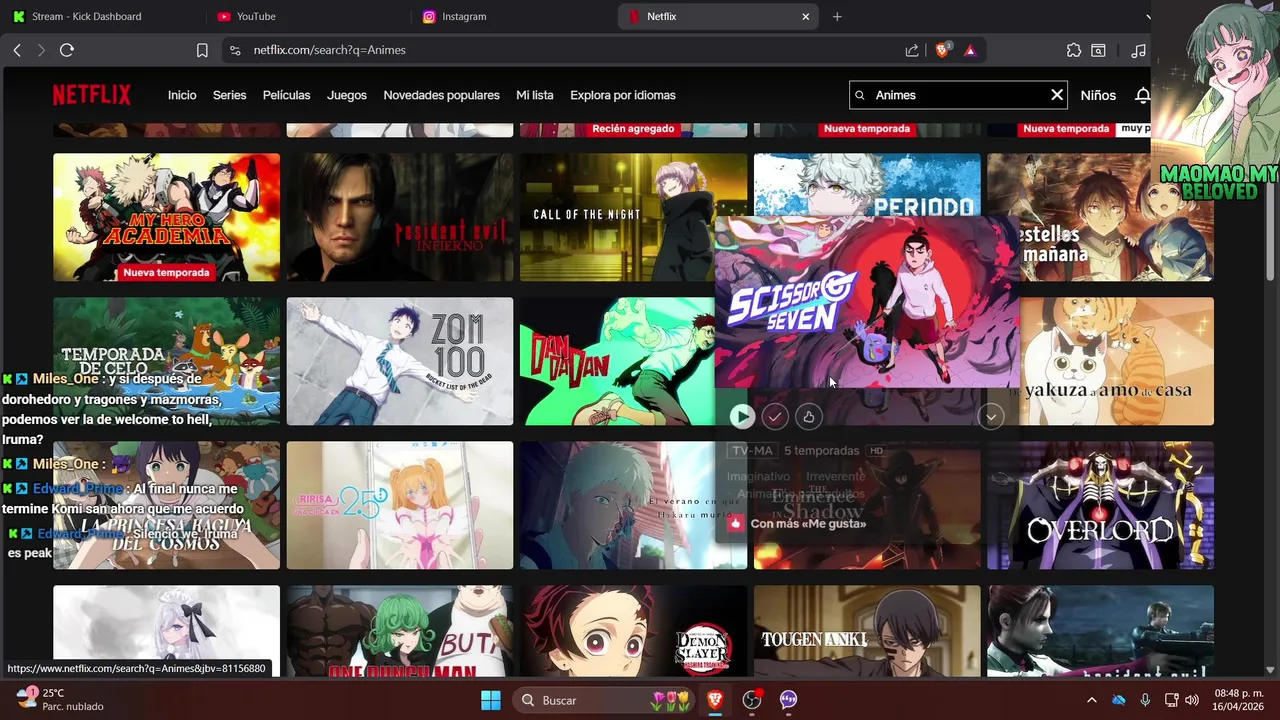Open My Hero Academia thumbnail
This screenshot has height=720, width=1280.
tap(166, 217)
